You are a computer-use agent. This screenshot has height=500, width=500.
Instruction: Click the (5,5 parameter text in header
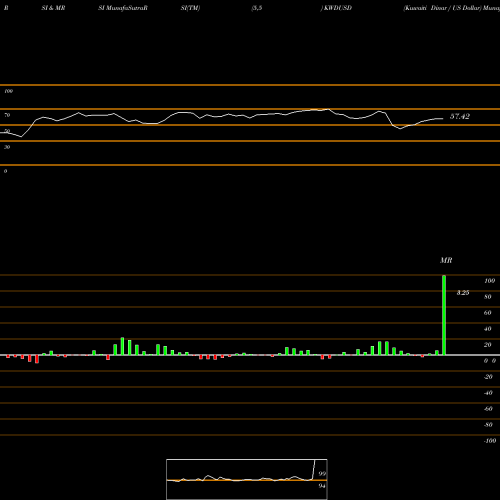[x=257, y=8]
